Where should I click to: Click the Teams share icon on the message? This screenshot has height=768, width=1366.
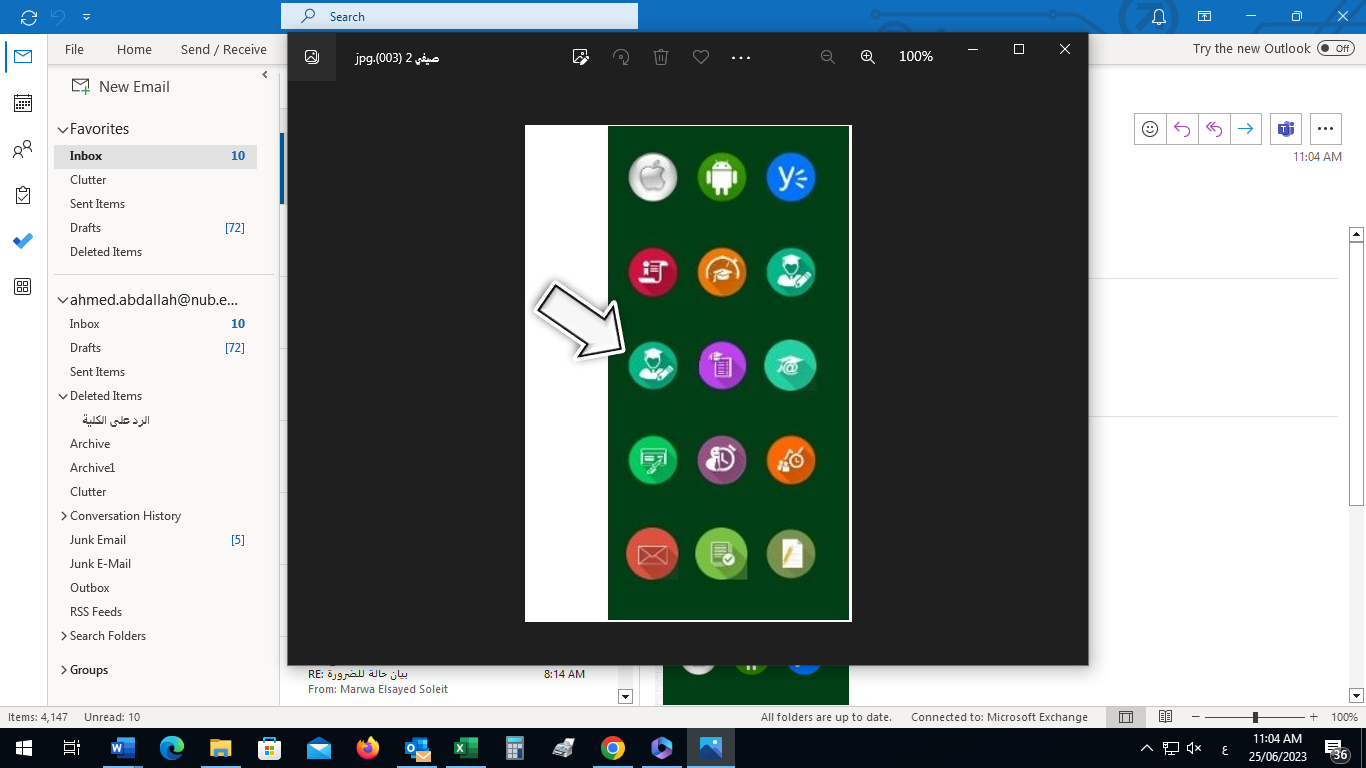[x=1285, y=129]
